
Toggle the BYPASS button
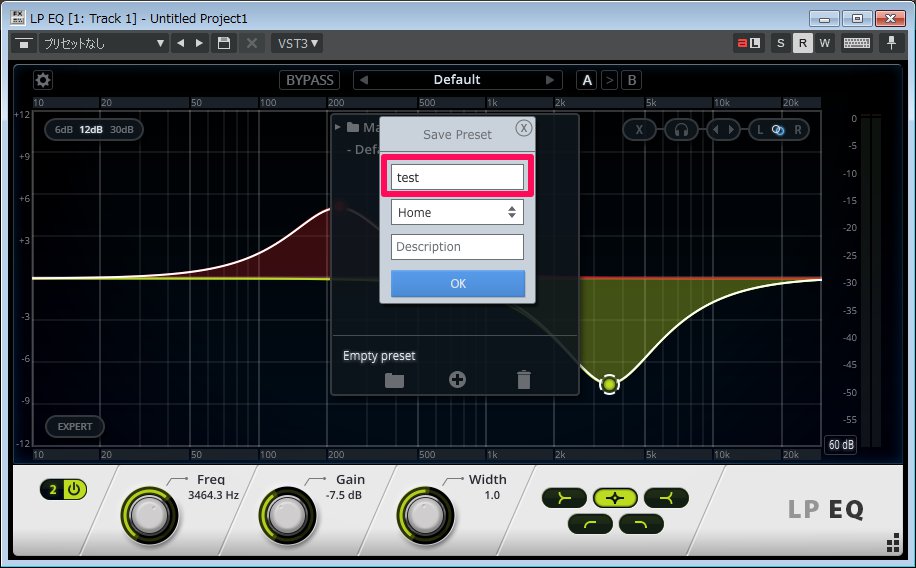click(x=310, y=80)
